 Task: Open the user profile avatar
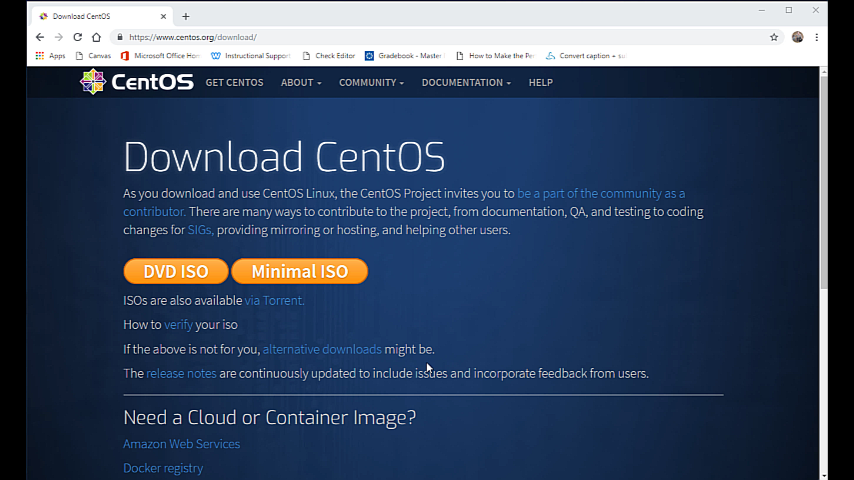click(797, 37)
